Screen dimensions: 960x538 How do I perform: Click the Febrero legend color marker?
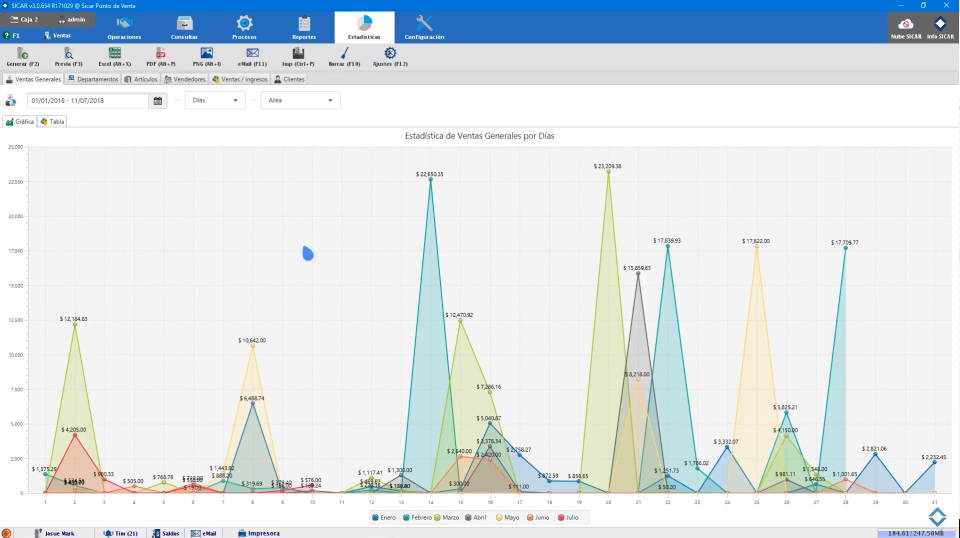coord(403,517)
